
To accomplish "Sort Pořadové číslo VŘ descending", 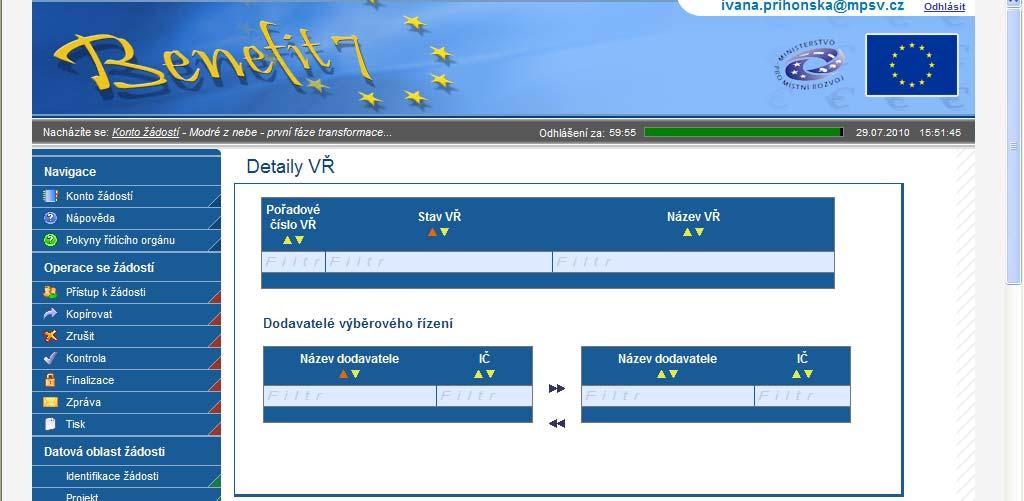I will [300, 240].
